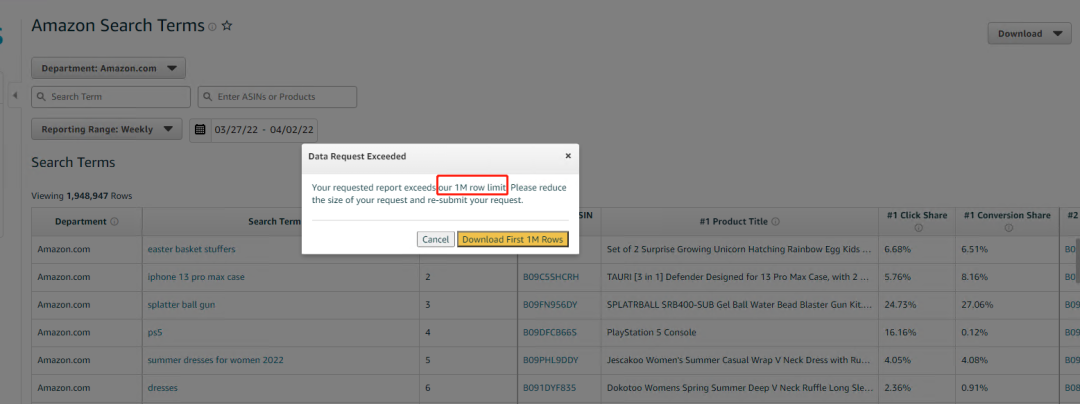Click info icon beside #1 Product Title

click(x=776, y=222)
